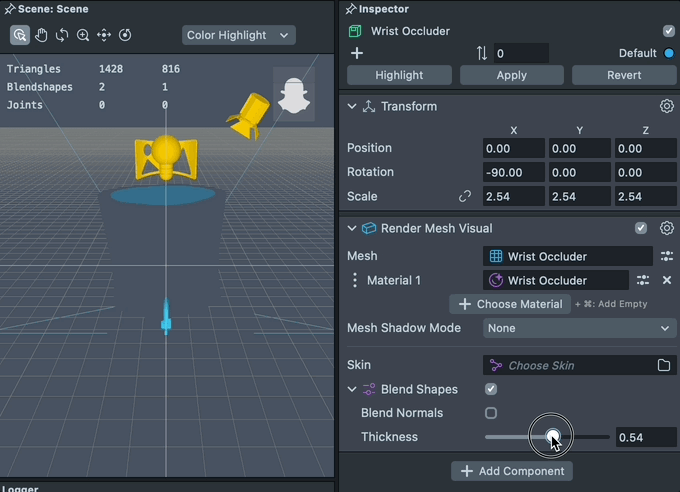
Task: Collapse the Transform section
Action: 352,106
